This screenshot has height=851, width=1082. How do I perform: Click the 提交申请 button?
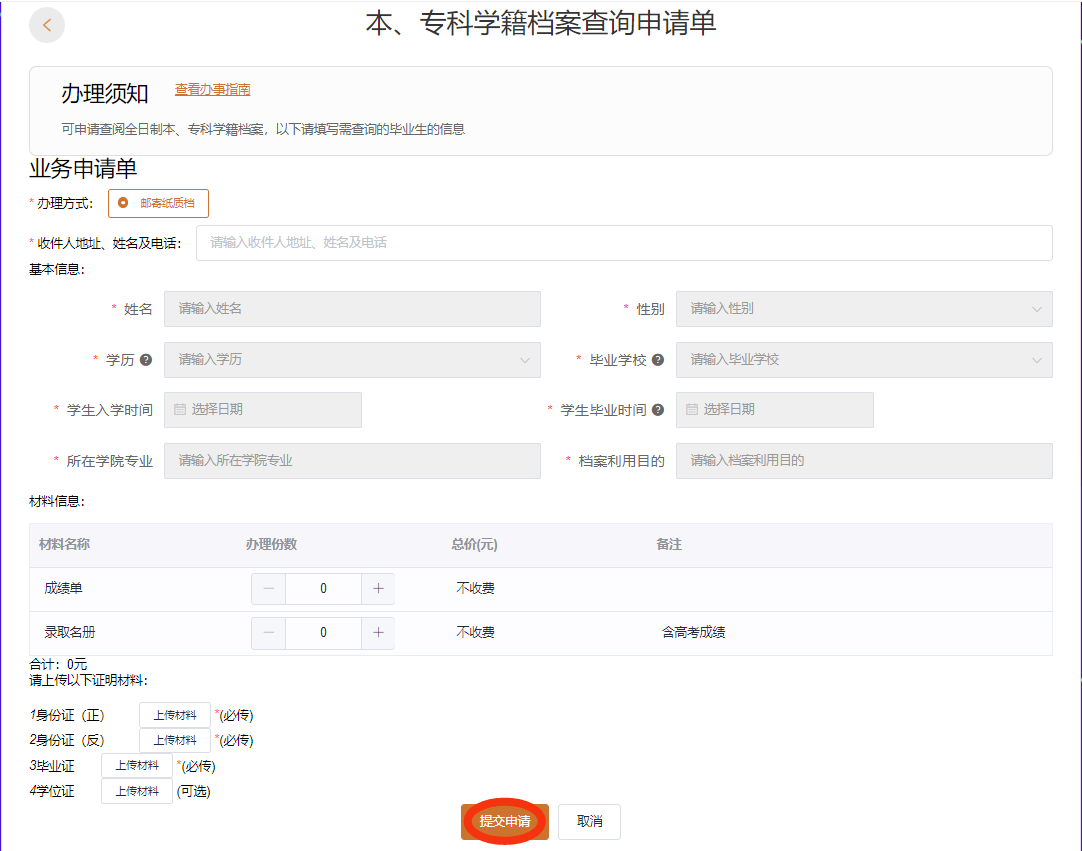[x=505, y=821]
